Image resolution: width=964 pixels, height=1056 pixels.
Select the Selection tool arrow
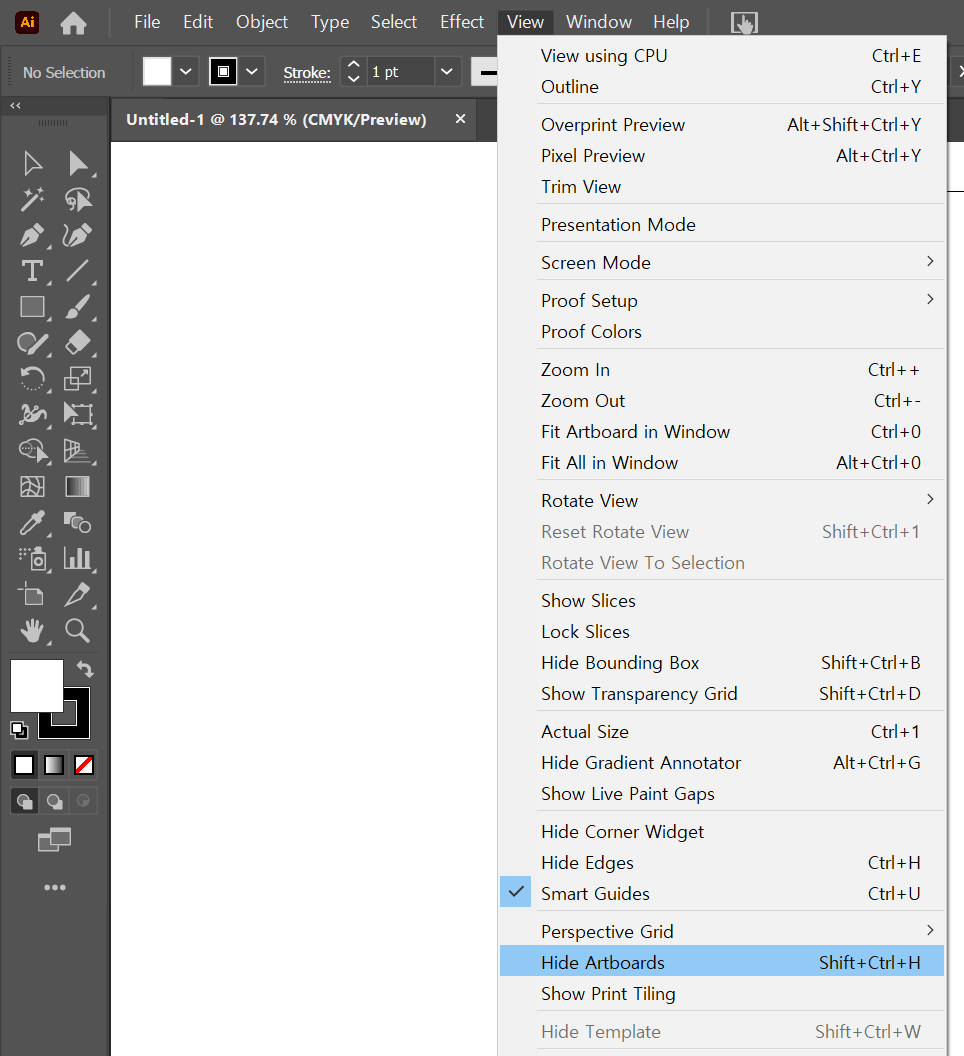(x=32, y=164)
